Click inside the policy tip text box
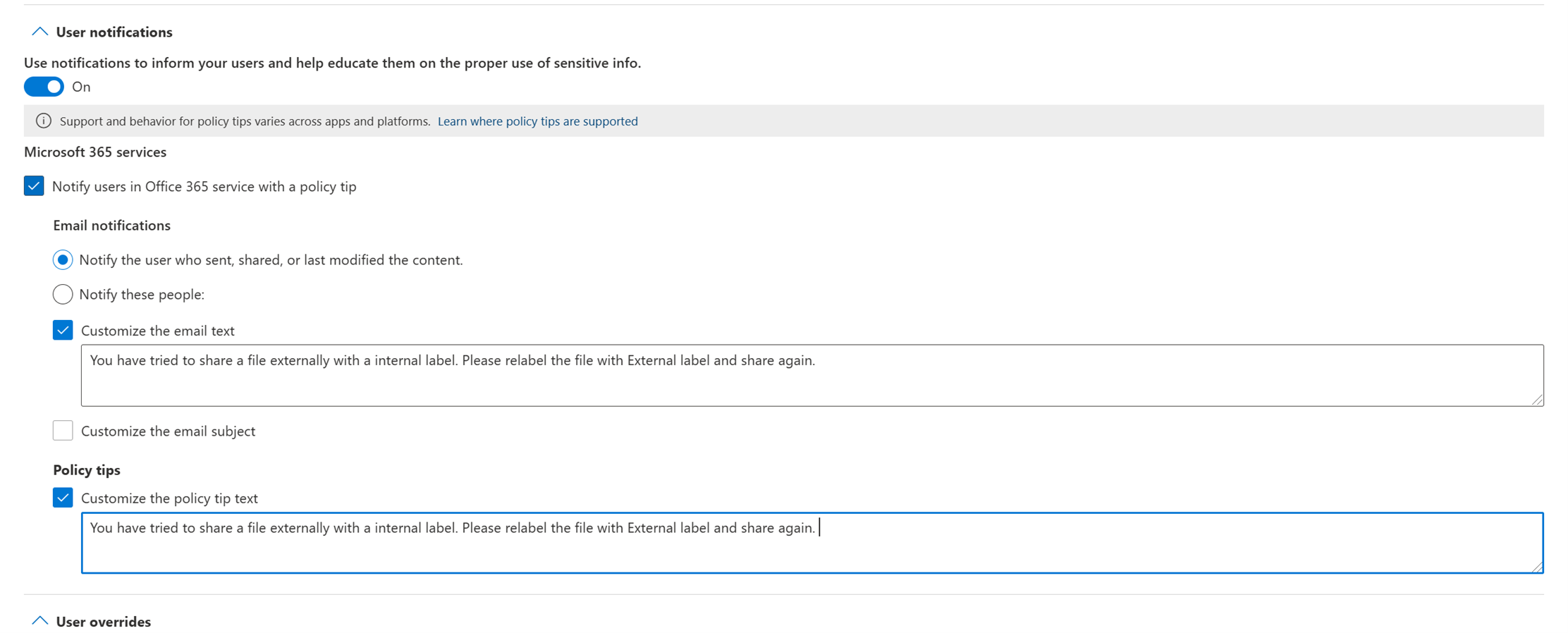 (812, 543)
